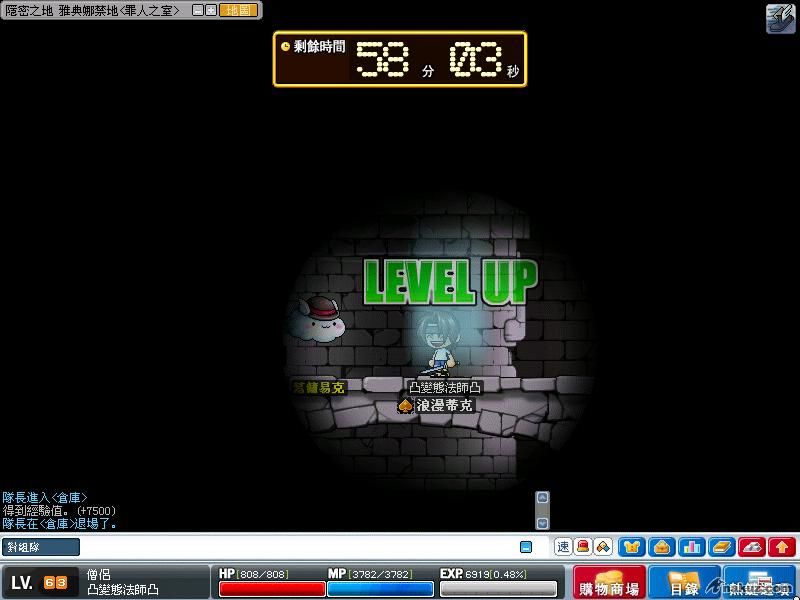The width and height of the screenshot is (800, 600).
Task: Click the red siren report icon
Action: click(583, 547)
